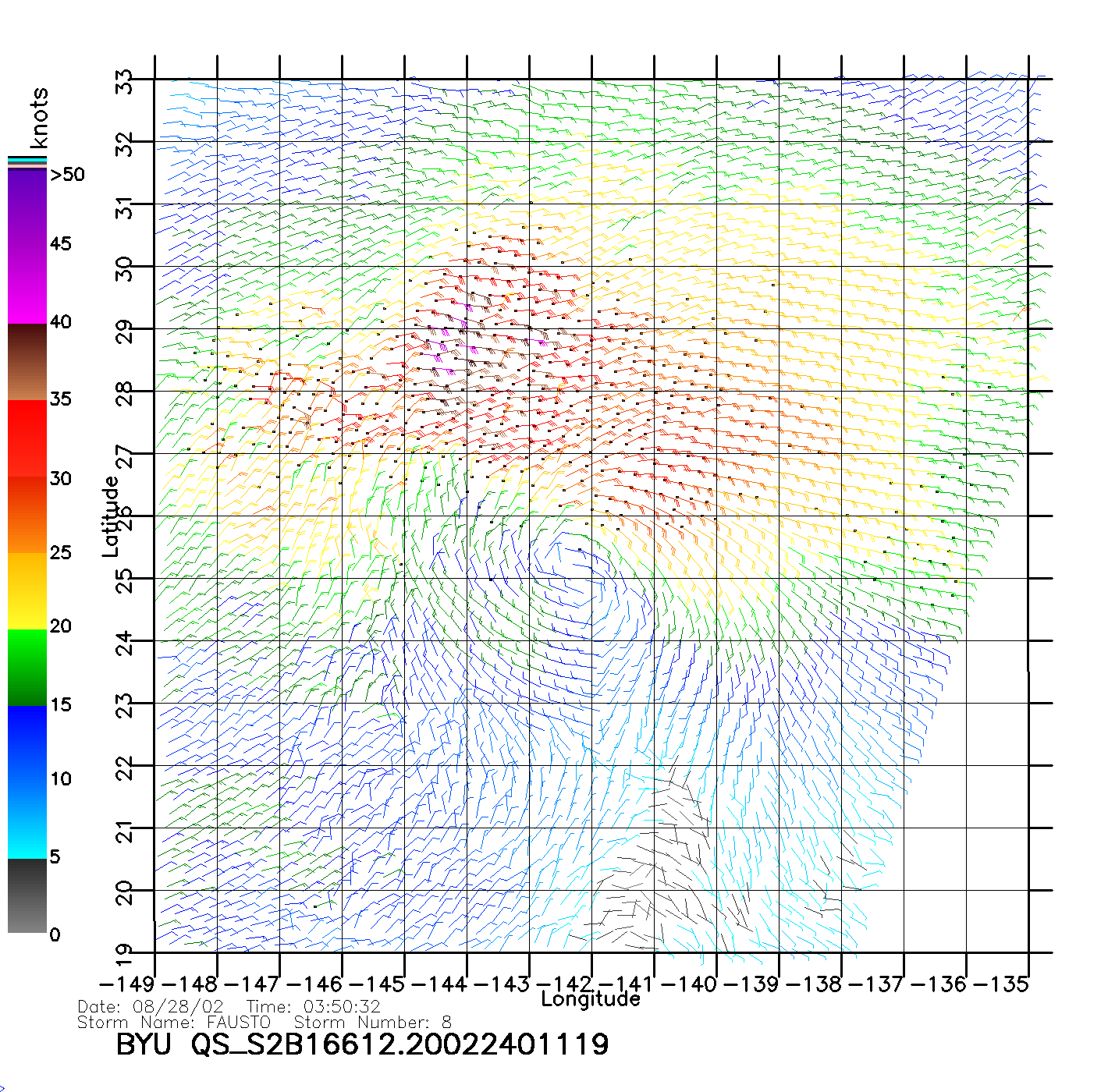Click the Latitude axis title
This screenshot has height=1092, width=1108.
coord(111,516)
